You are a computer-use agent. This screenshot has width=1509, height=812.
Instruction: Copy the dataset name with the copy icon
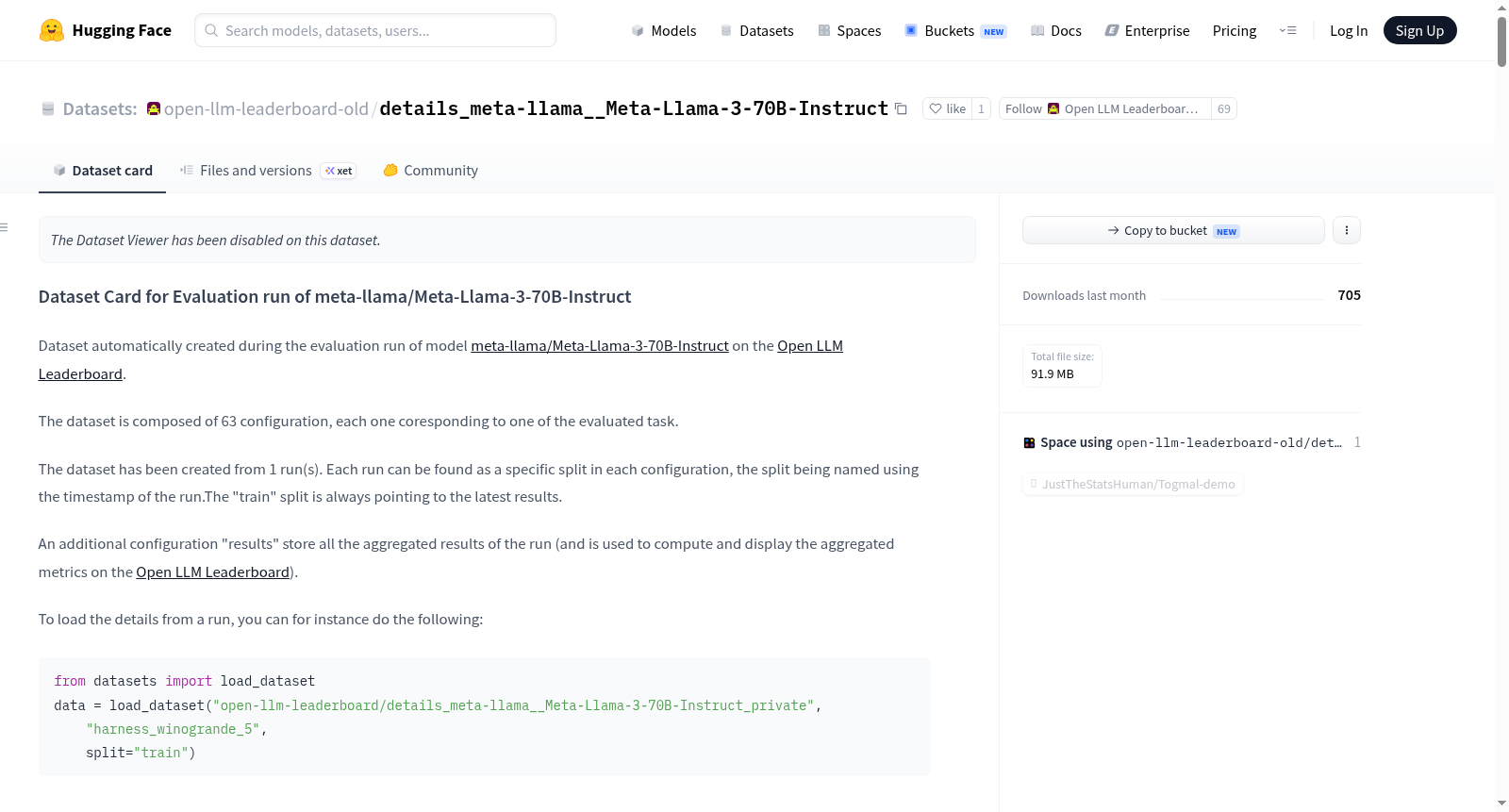[901, 109]
